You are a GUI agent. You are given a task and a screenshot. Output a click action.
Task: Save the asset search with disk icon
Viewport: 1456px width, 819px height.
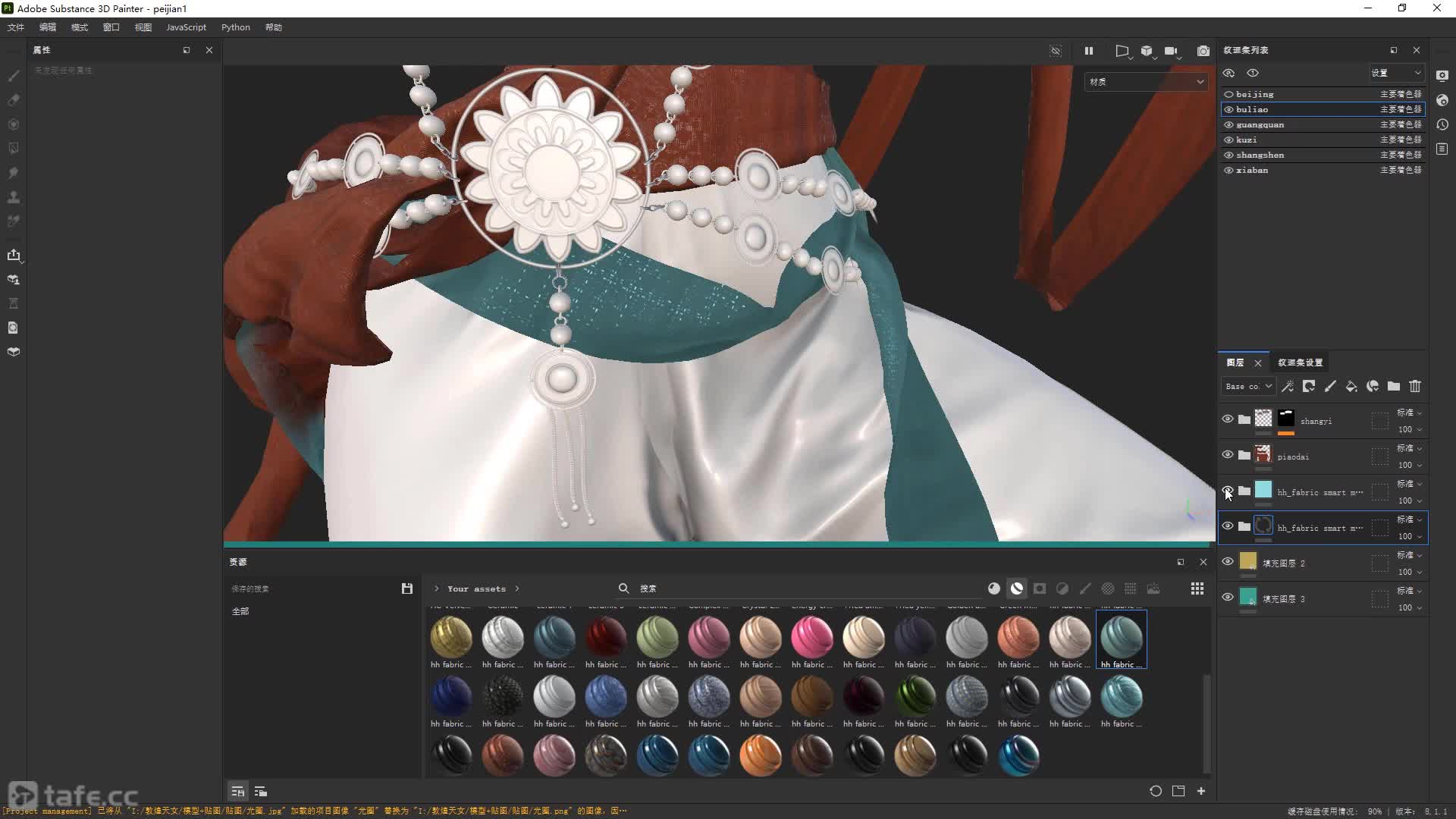point(407,588)
